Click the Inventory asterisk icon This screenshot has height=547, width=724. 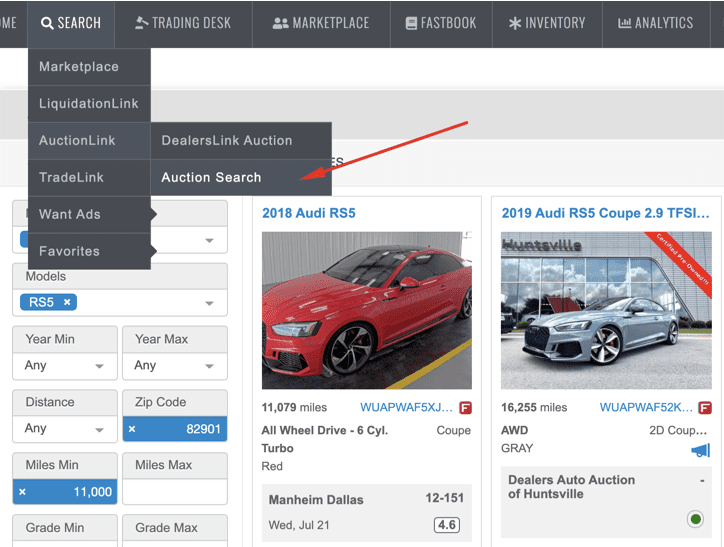click(x=515, y=23)
